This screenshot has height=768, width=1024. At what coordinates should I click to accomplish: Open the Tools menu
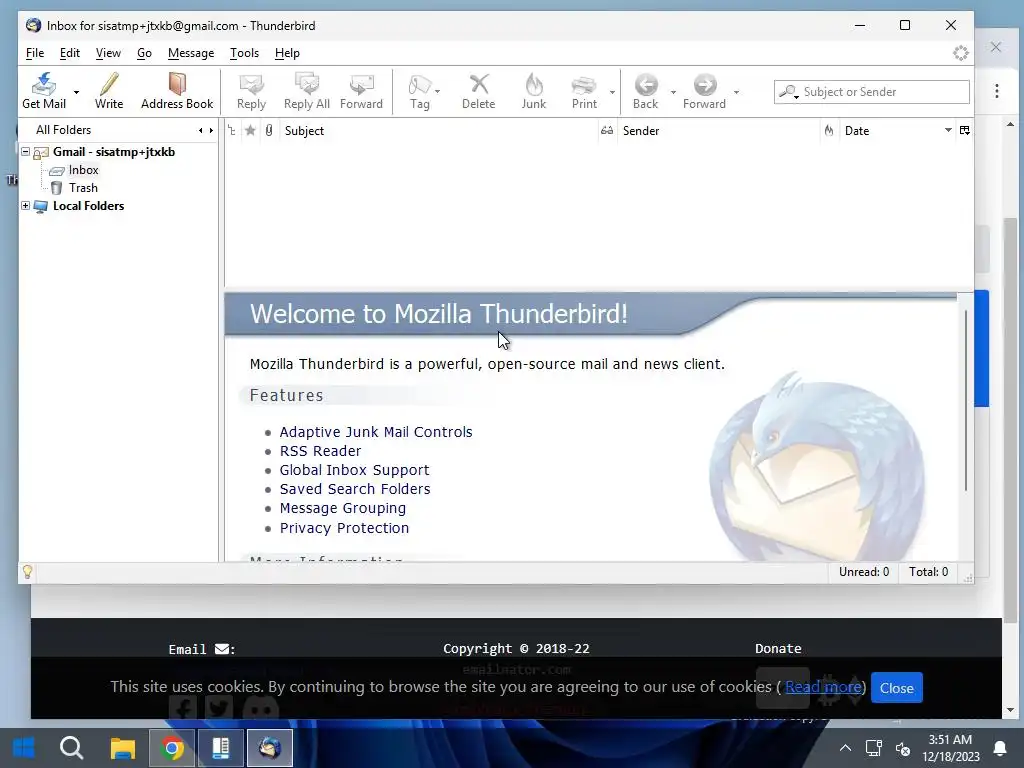click(x=244, y=53)
